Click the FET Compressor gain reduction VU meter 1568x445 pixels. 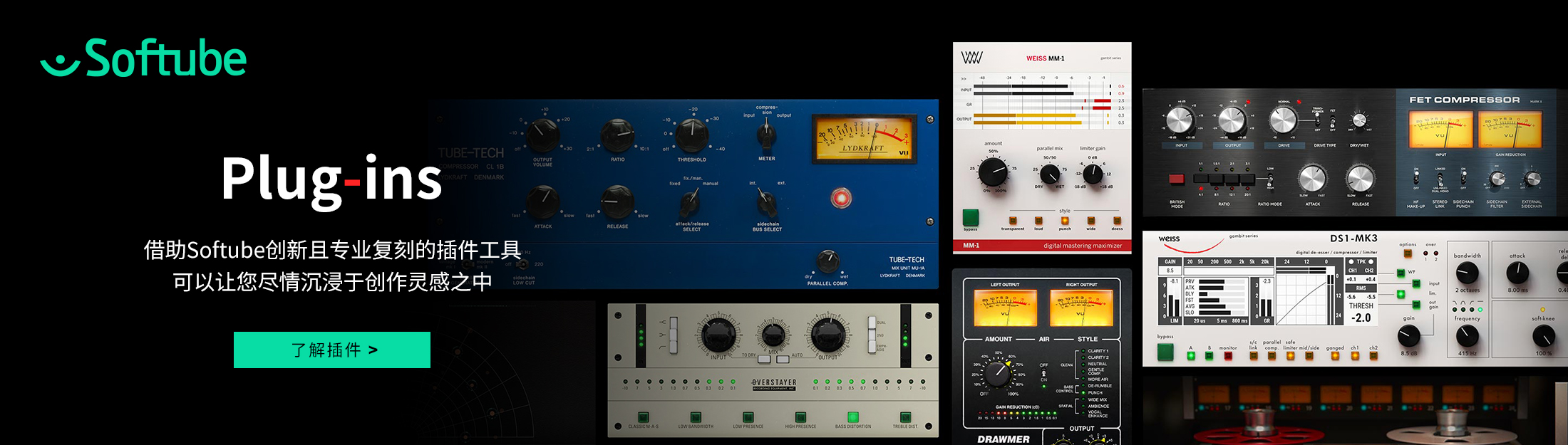pos(1510,130)
